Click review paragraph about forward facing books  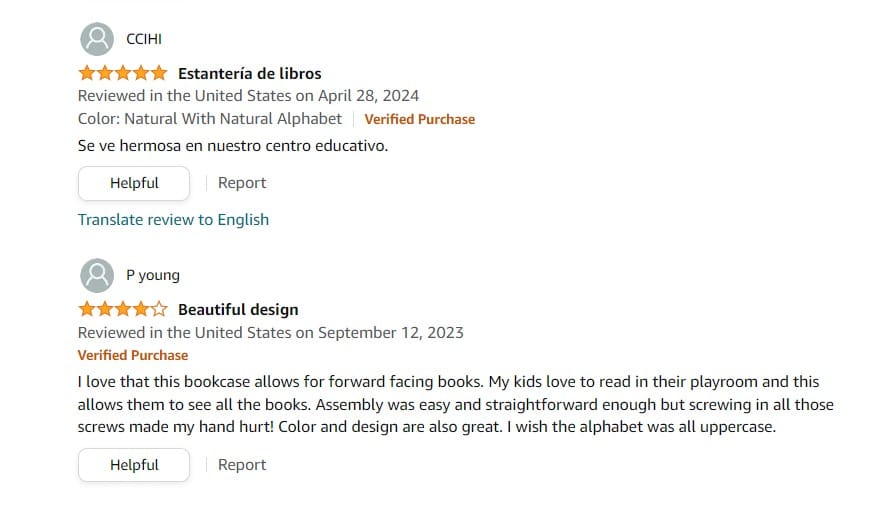[x=456, y=404]
